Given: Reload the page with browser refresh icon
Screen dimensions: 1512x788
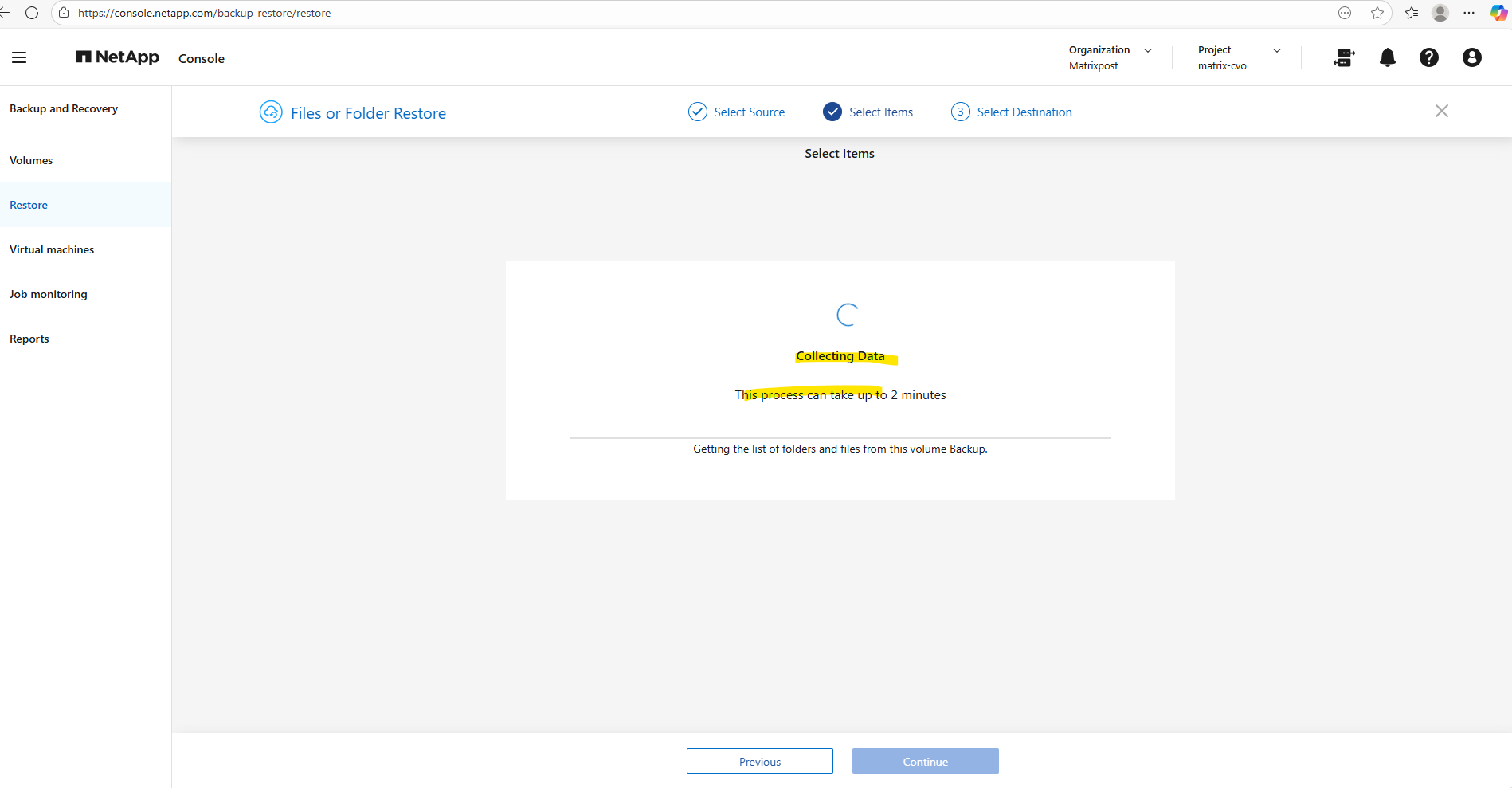Looking at the screenshot, I should 32,13.
